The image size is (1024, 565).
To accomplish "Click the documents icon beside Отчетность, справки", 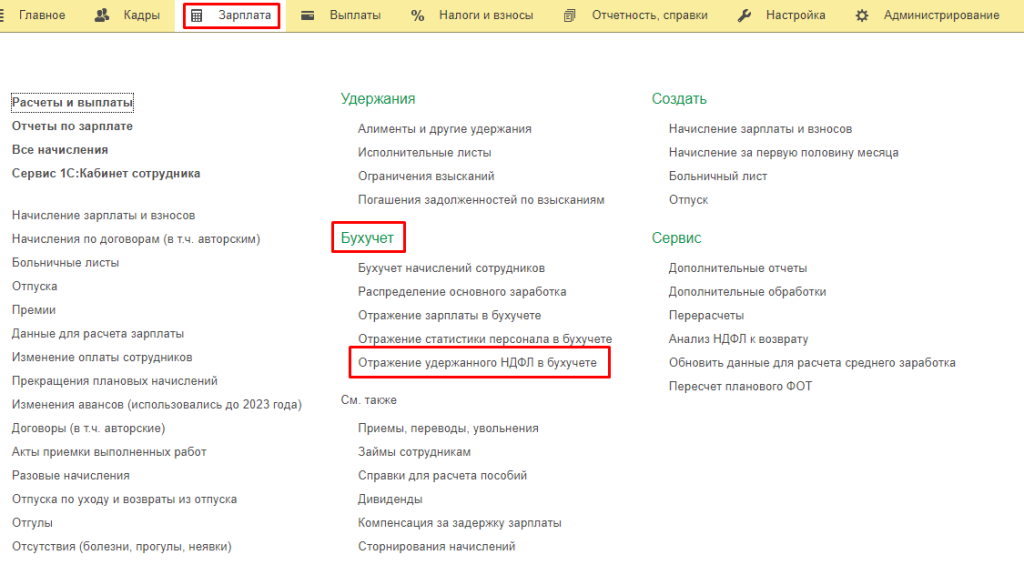I will 570,16.
